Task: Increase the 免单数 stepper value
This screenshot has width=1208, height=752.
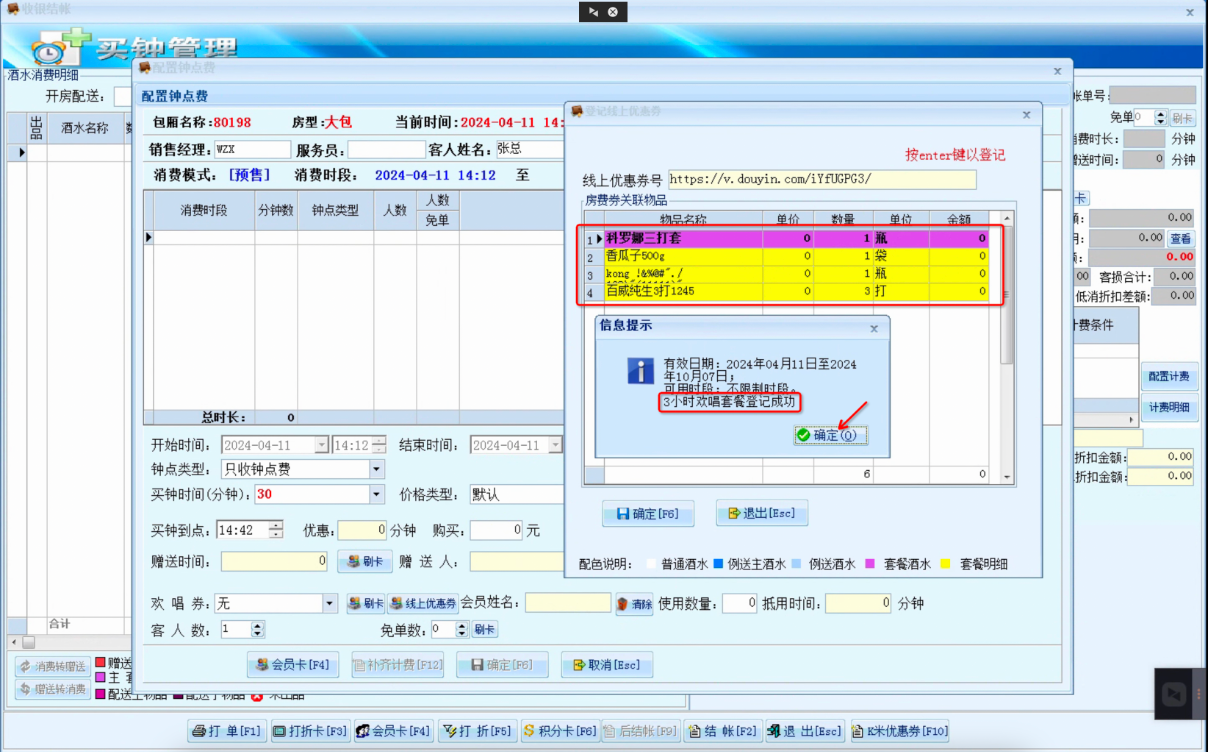Action: pos(462,625)
